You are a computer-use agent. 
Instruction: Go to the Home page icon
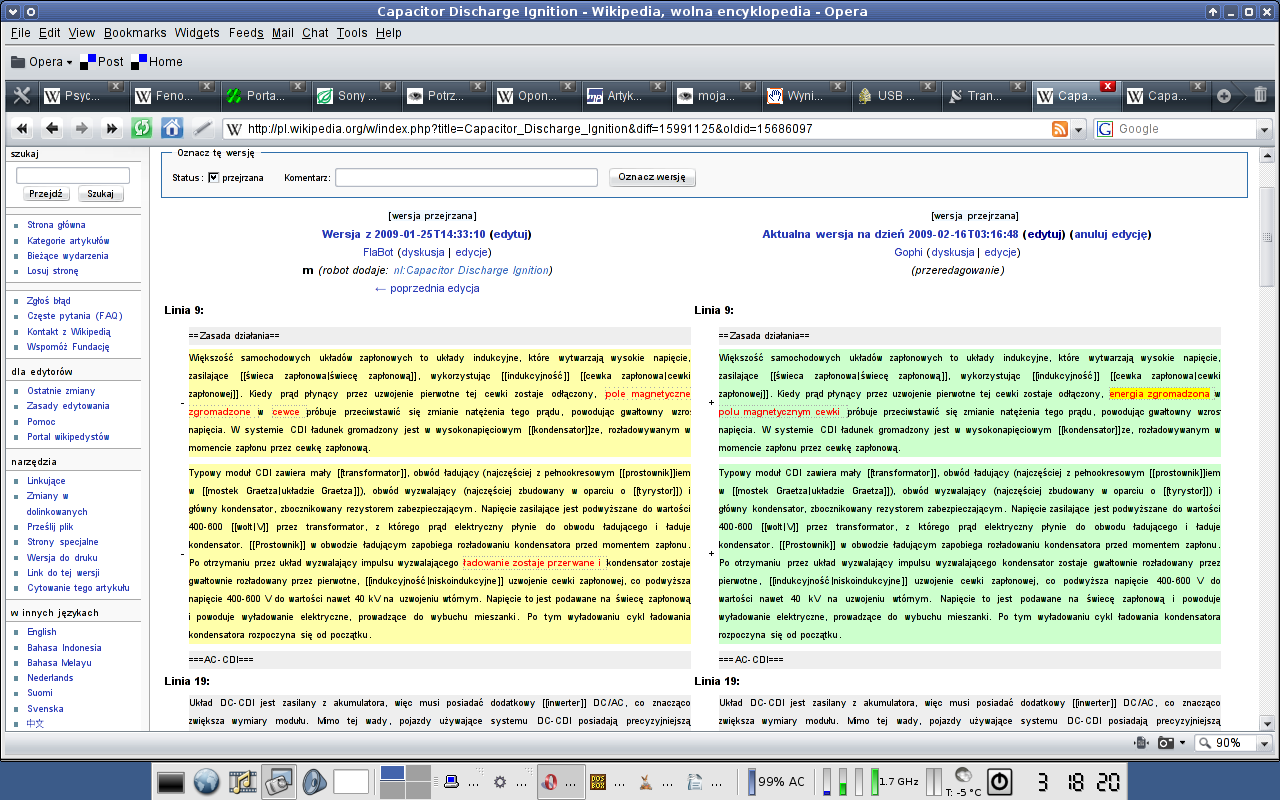click(172, 128)
